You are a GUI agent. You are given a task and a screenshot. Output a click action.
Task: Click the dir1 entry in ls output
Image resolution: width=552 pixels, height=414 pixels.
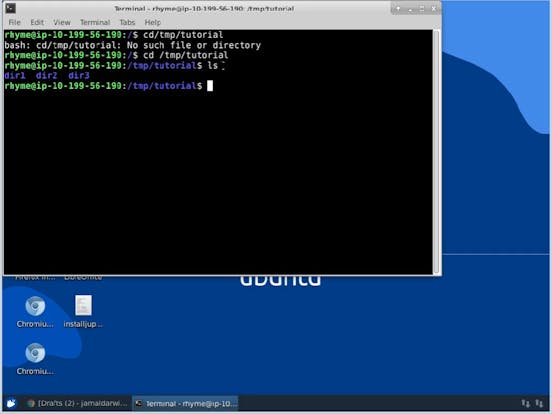15,75
